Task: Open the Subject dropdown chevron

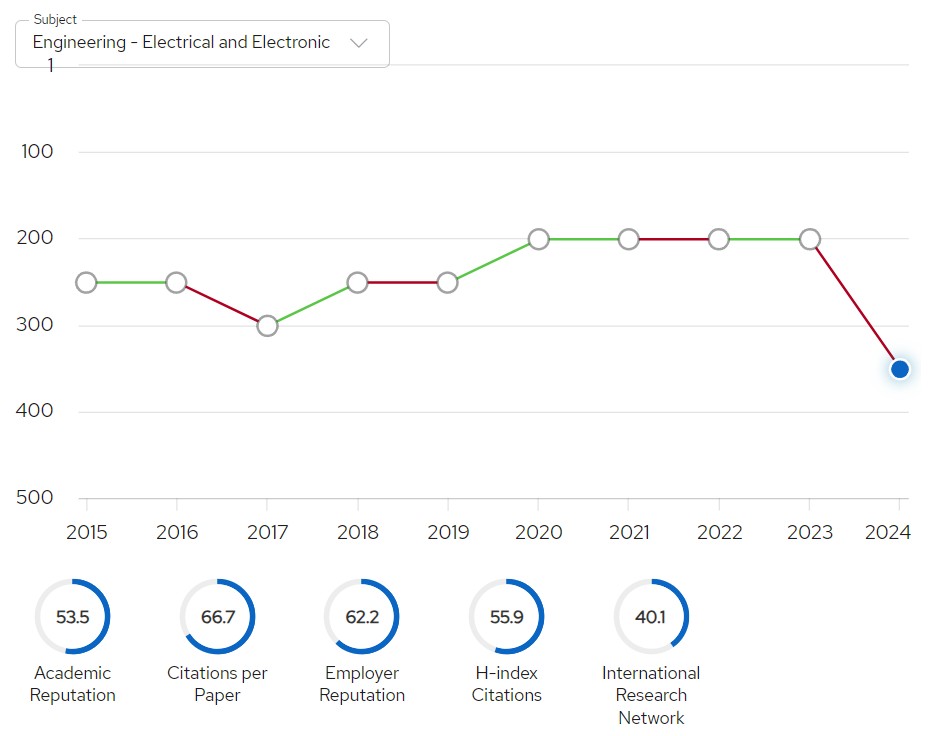Action: tap(359, 43)
